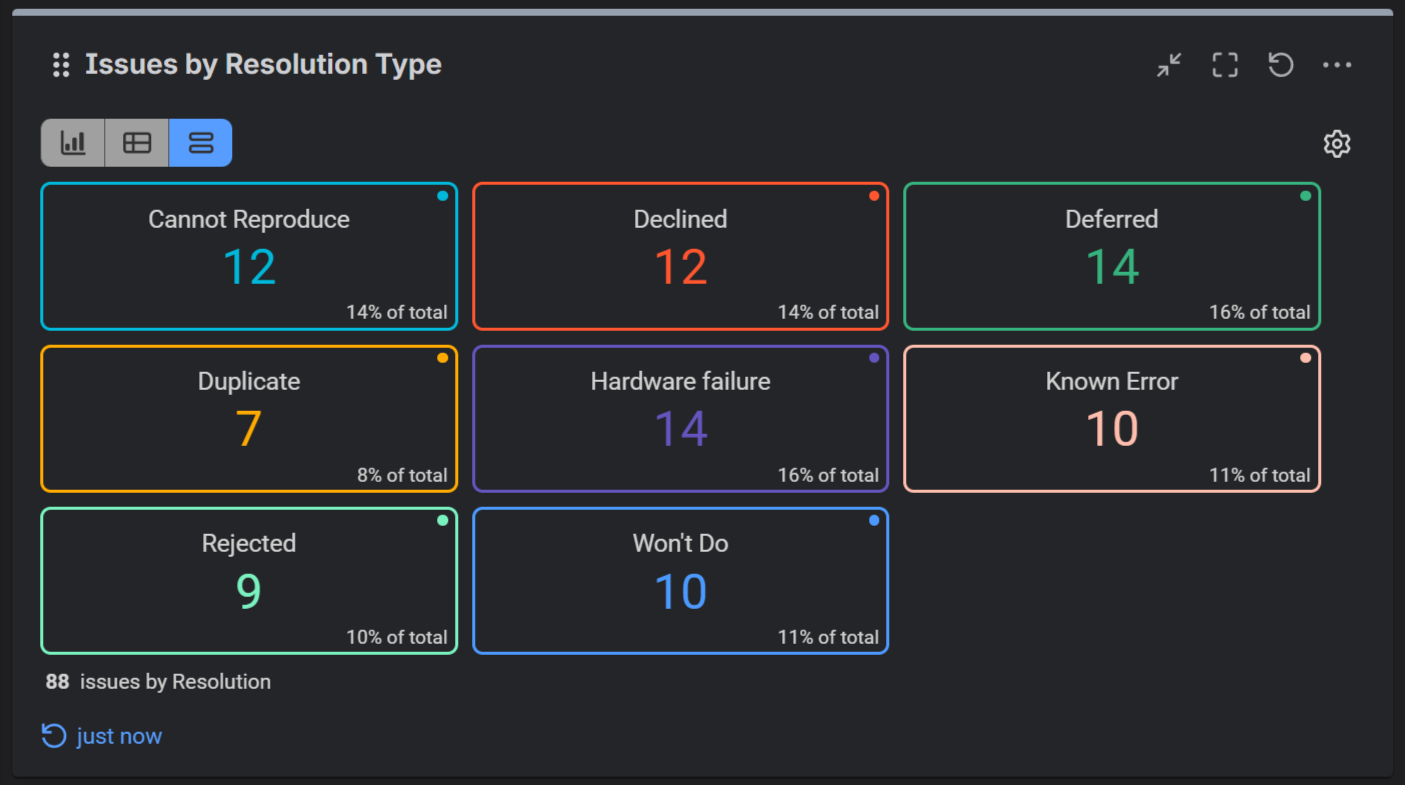
Task: Toggle the Declined tile's red indicator dot
Action: (873, 196)
